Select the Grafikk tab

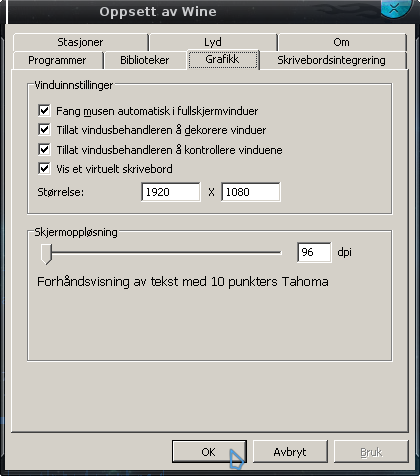(222, 59)
